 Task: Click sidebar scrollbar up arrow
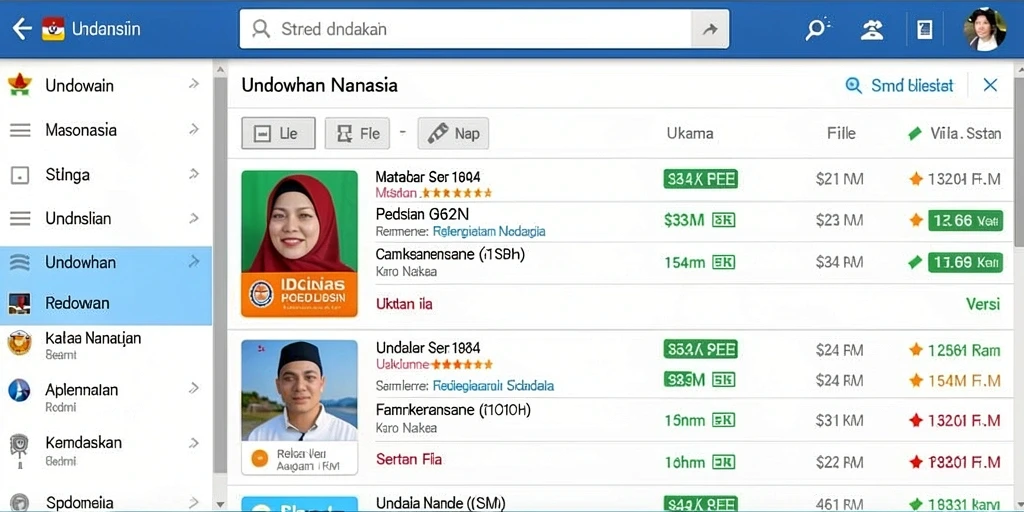(220, 70)
